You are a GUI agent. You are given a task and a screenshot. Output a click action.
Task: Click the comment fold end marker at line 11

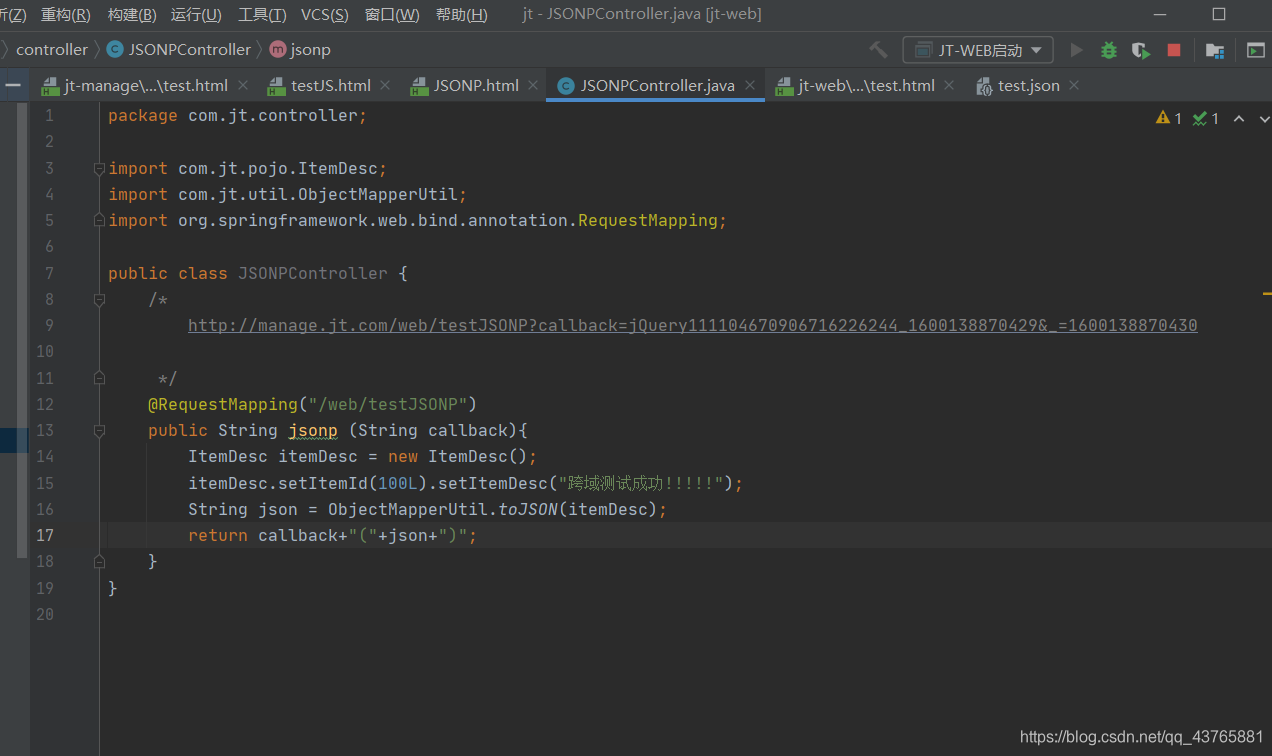99,378
